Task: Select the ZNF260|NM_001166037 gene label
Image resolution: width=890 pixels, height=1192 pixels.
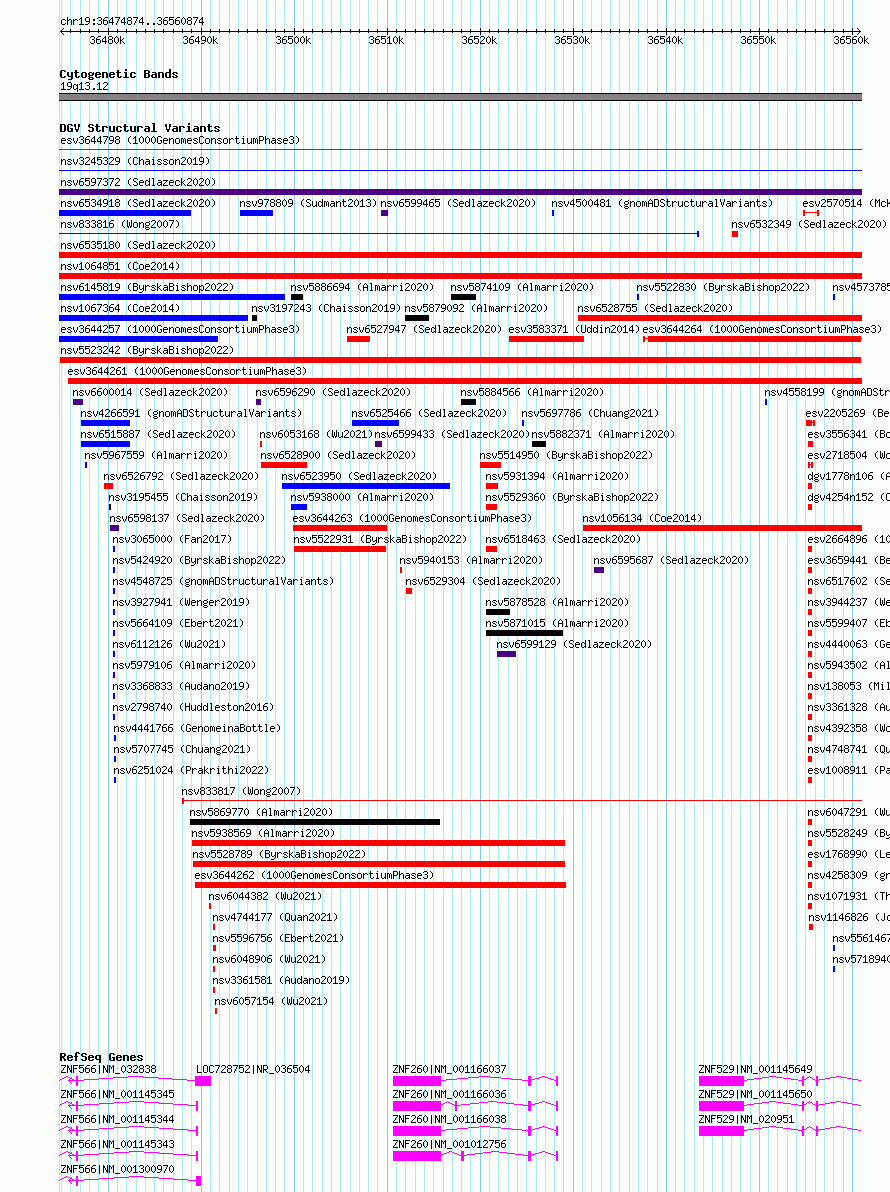Action: tap(449, 1070)
